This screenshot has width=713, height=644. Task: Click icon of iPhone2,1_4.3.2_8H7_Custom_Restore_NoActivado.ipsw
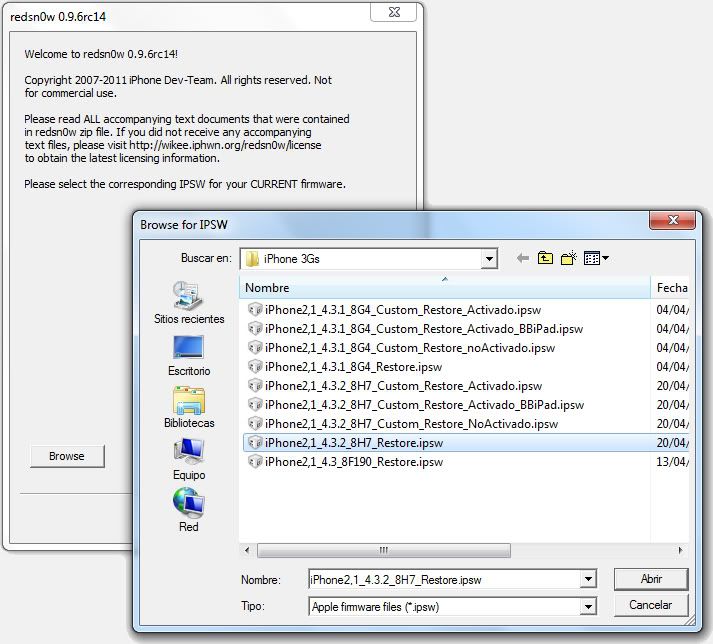coord(255,424)
